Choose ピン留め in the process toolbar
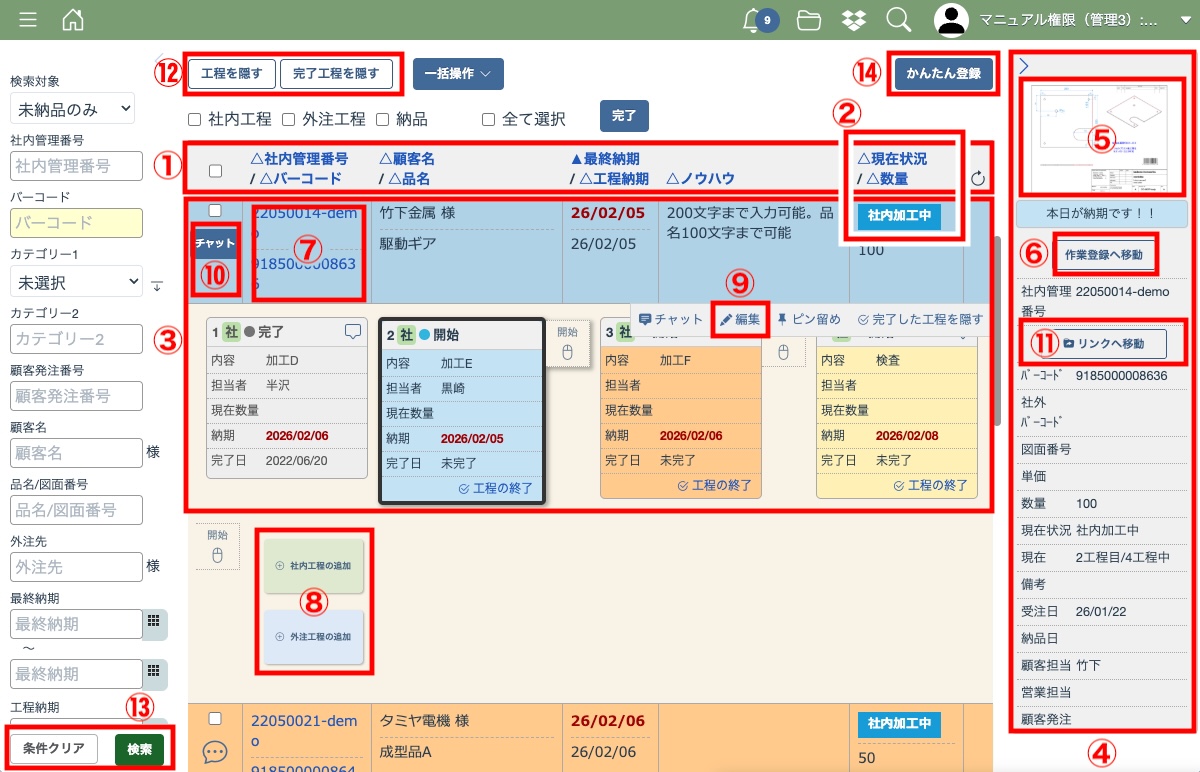 point(809,320)
